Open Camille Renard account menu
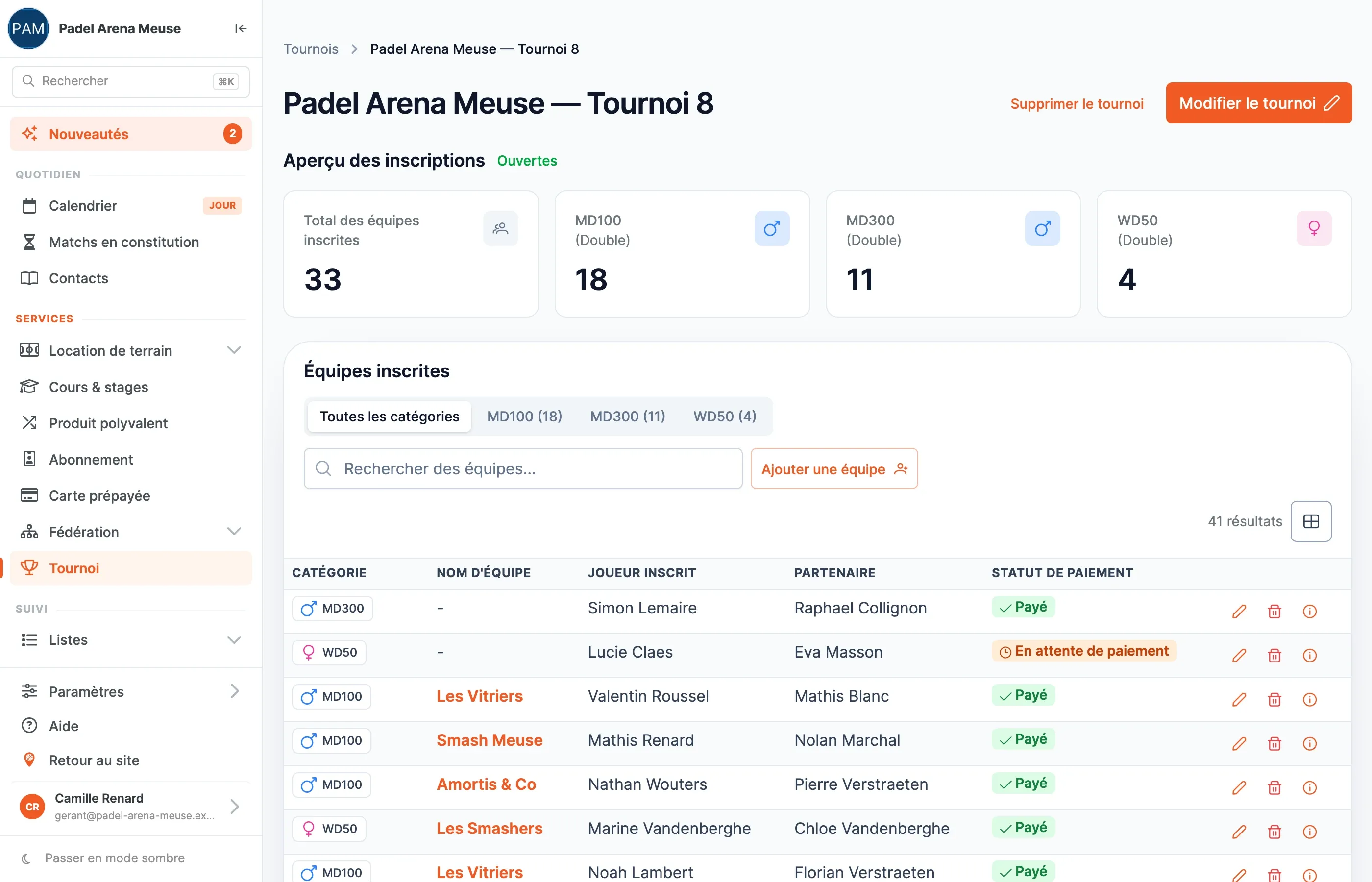Image resolution: width=1372 pixels, height=882 pixels. pos(130,807)
